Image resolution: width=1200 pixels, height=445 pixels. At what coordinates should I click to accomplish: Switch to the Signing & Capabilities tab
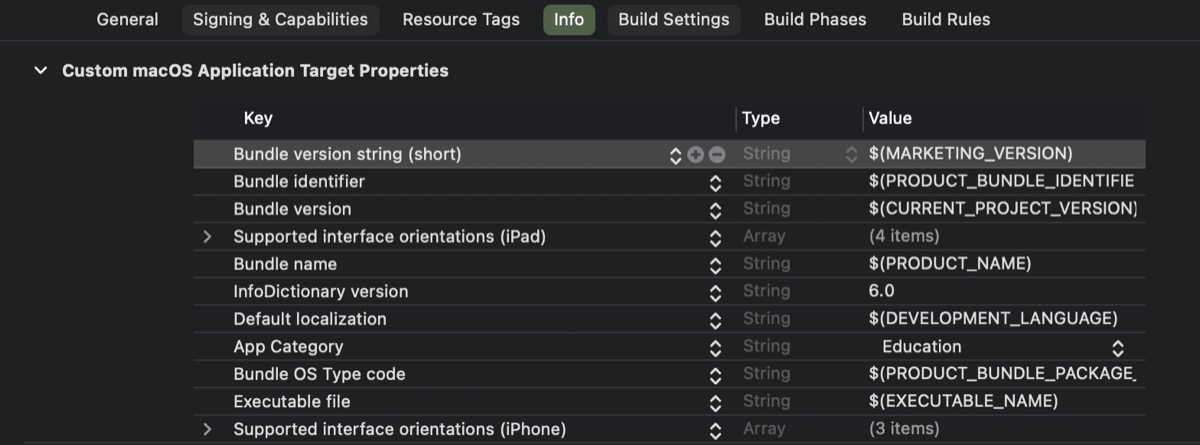[x=280, y=19]
